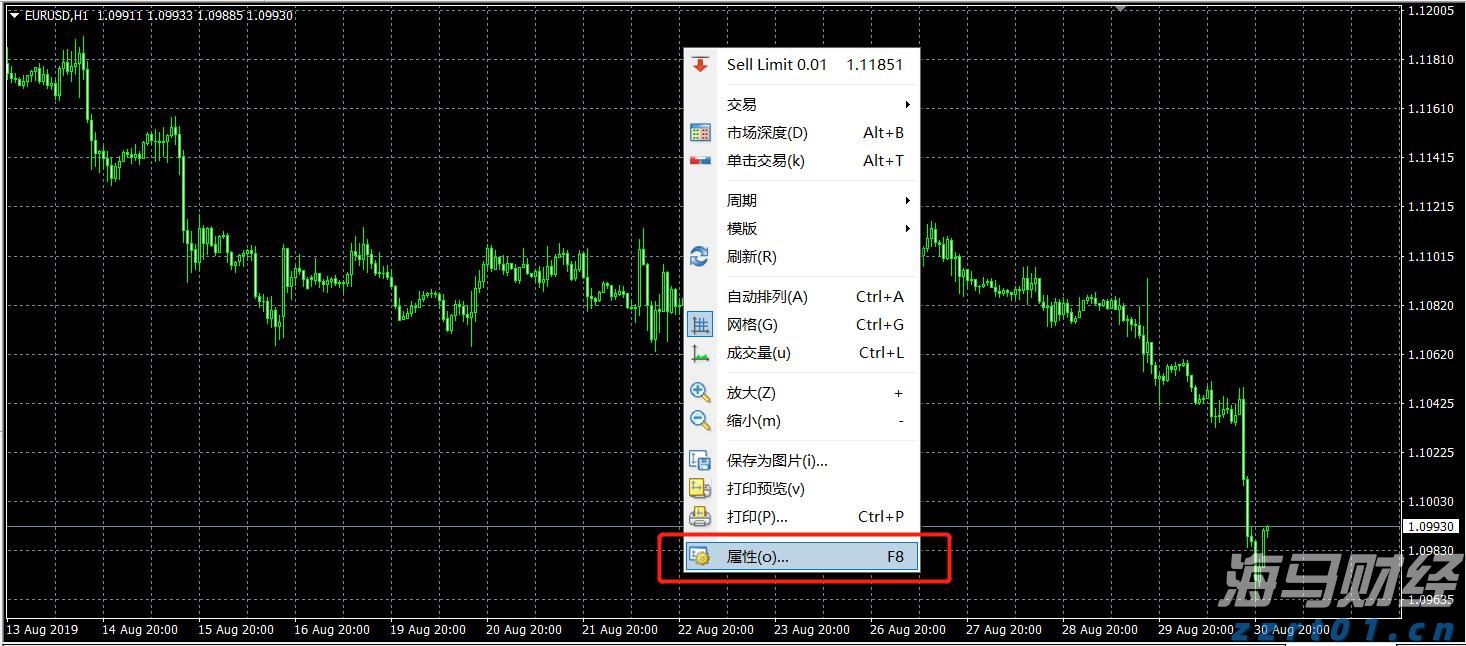Screen dimensions: 1466x646
Task: Collapse the EURUSD,H1 chart header triangle
Action: (12, 15)
